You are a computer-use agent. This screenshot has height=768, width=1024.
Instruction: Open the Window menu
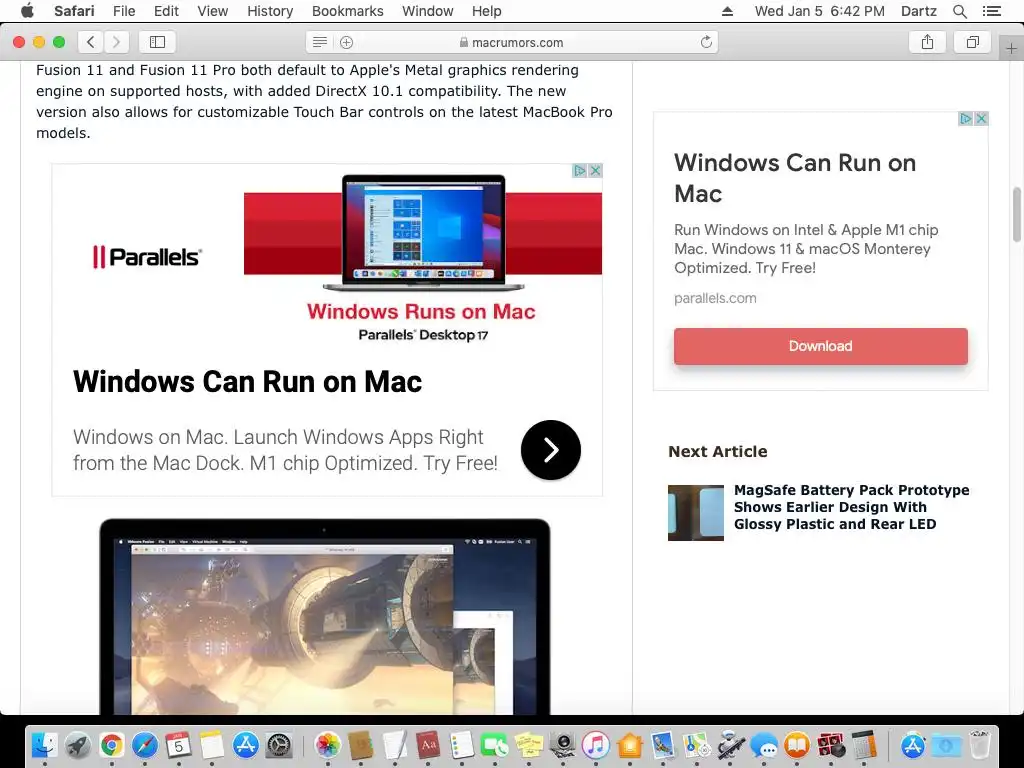428,11
